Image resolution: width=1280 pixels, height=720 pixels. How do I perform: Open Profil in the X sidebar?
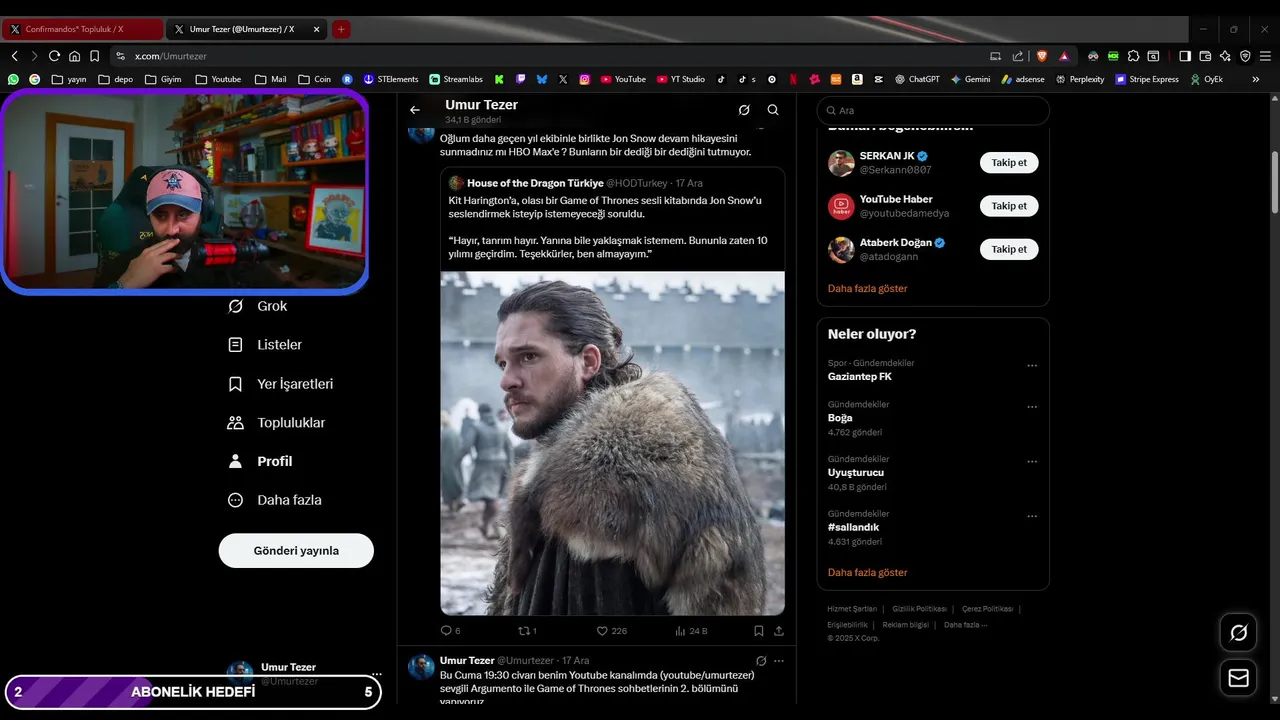pos(260,461)
